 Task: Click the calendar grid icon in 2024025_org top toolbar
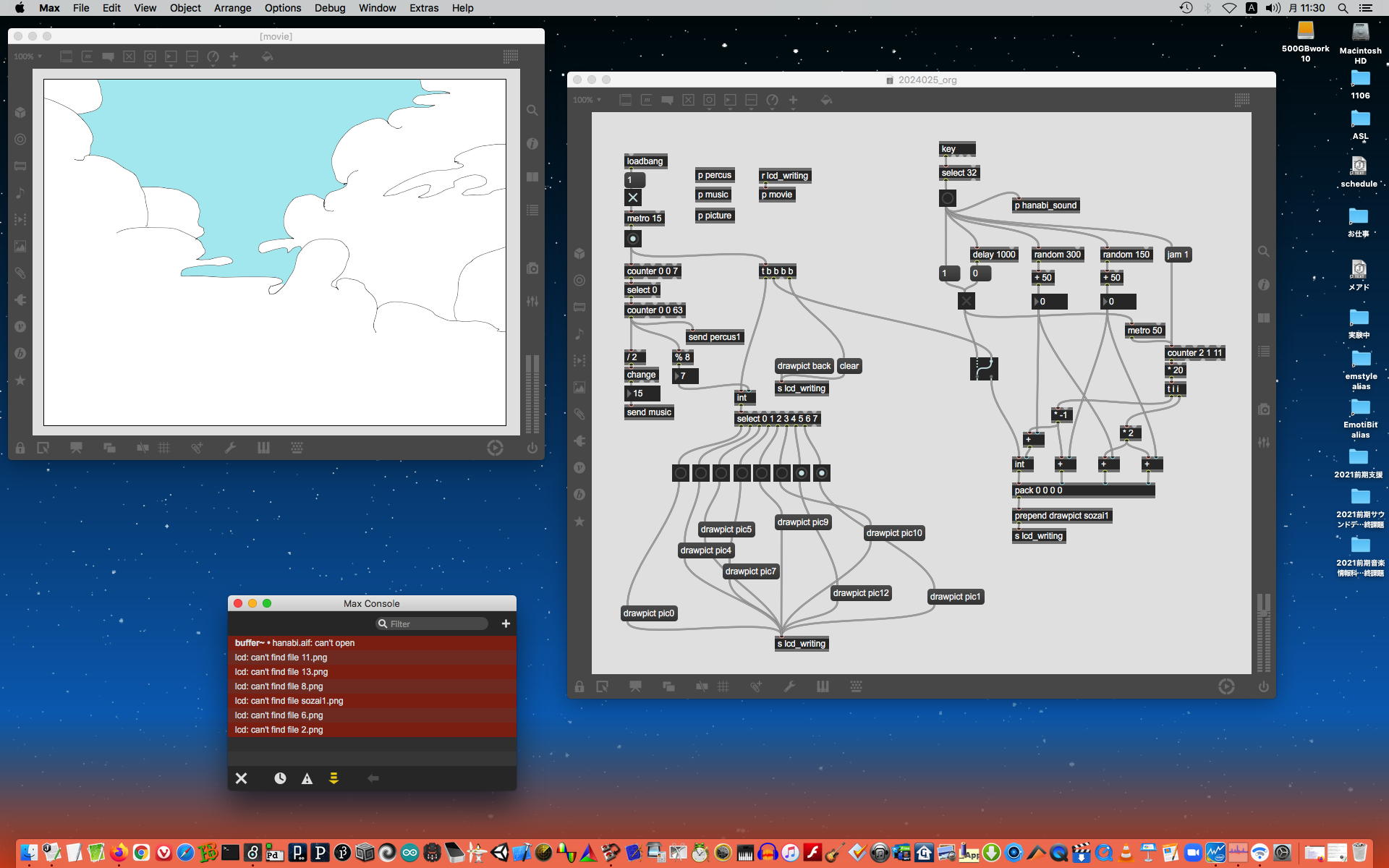(x=1241, y=100)
